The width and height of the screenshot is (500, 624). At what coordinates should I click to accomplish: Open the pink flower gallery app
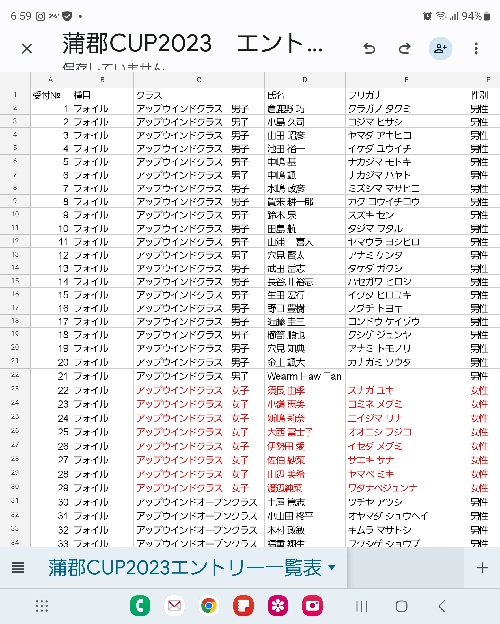(278, 606)
